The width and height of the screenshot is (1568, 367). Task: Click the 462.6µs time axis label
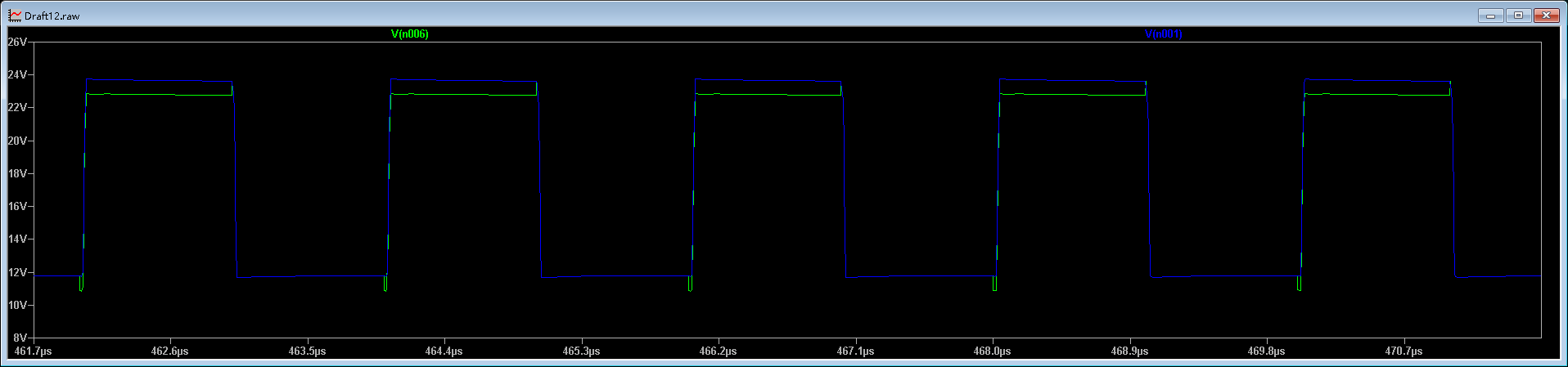170,351
